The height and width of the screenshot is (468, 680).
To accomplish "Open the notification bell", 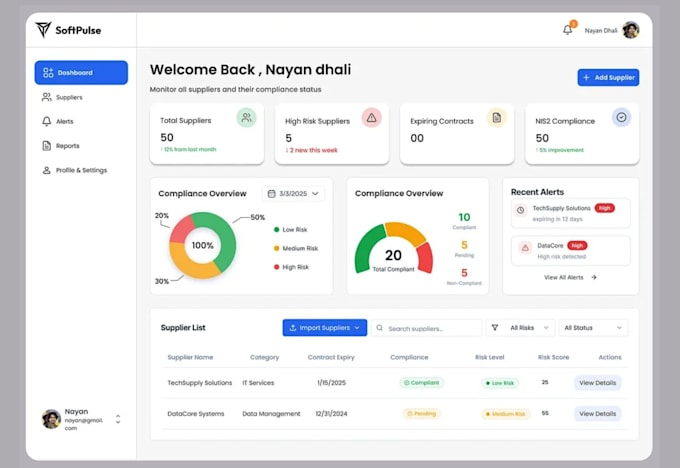I will (x=567, y=30).
